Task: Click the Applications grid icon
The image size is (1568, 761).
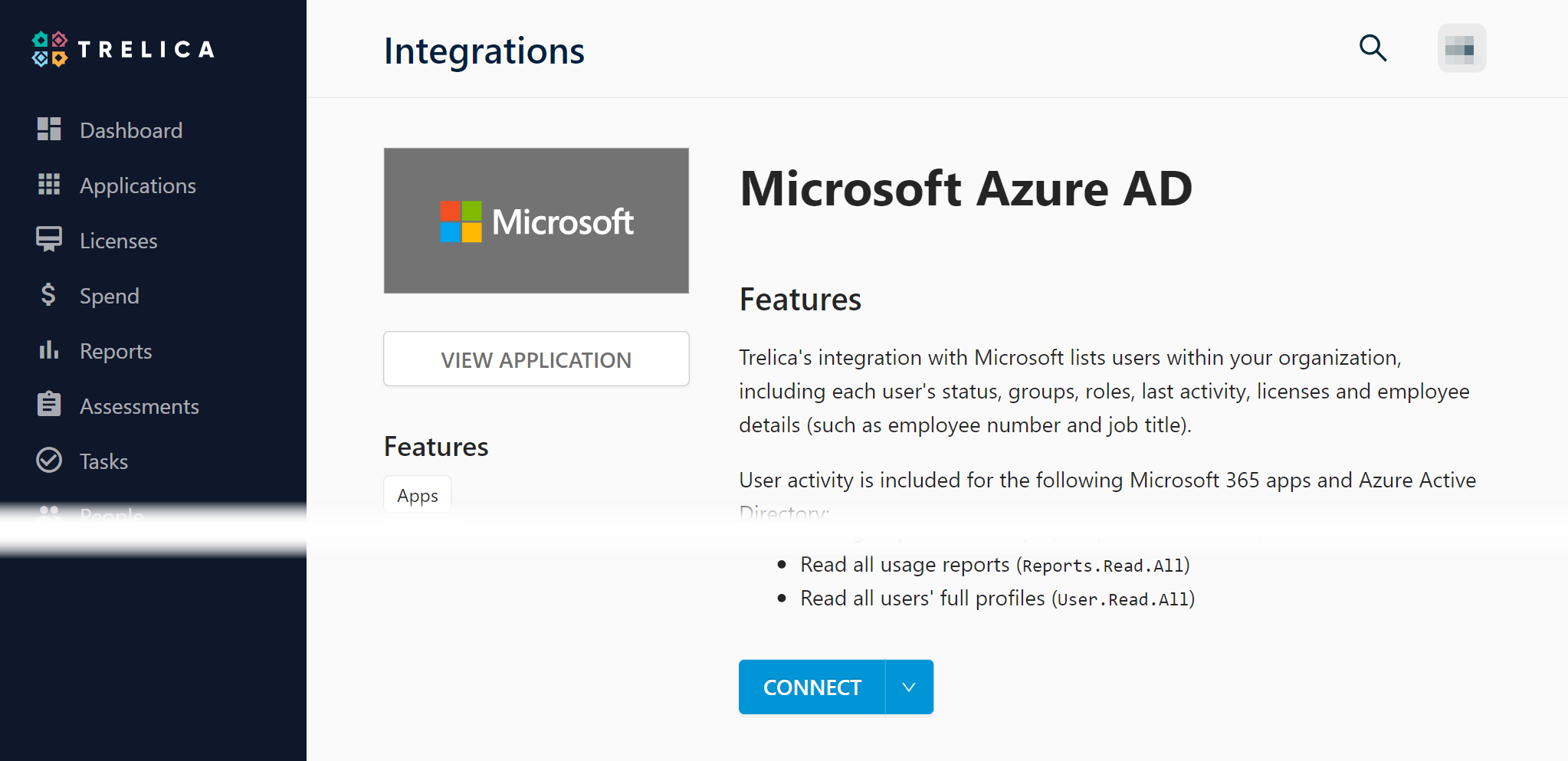Action: (x=49, y=184)
